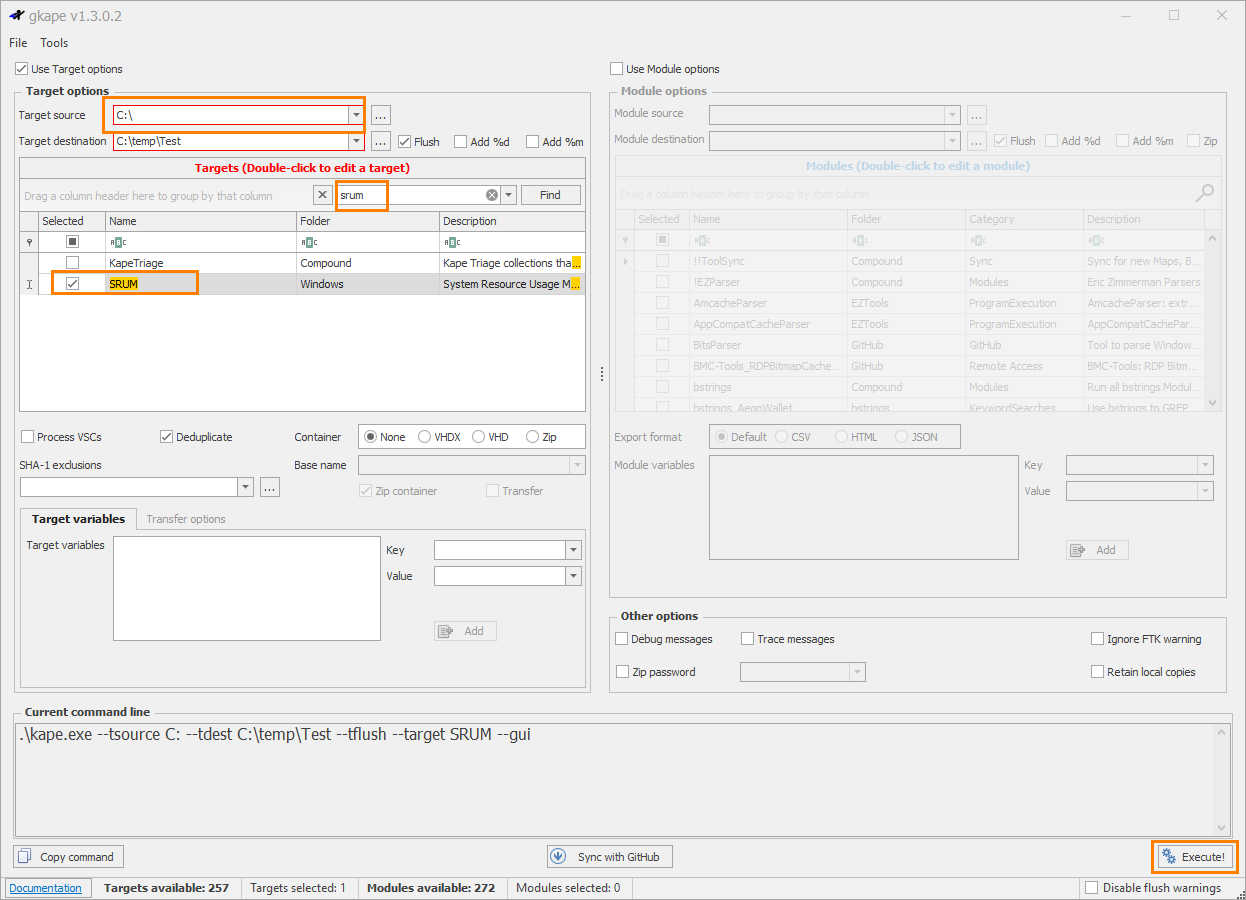Enable target Add %d checkbox
Image resolution: width=1246 pixels, height=900 pixels.
(461, 142)
